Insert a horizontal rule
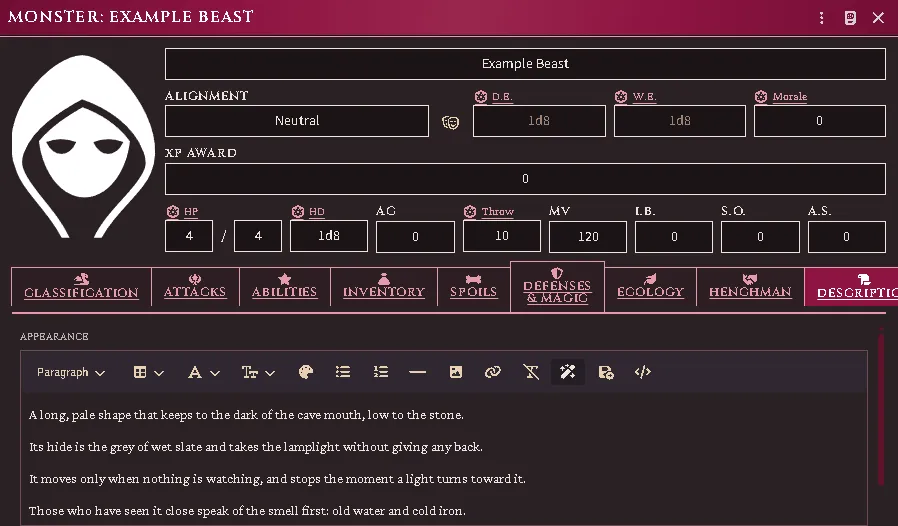This screenshot has height=526, width=898. point(418,372)
